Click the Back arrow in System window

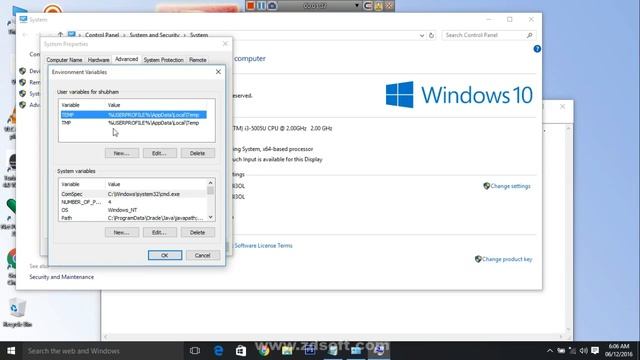point(25,35)
